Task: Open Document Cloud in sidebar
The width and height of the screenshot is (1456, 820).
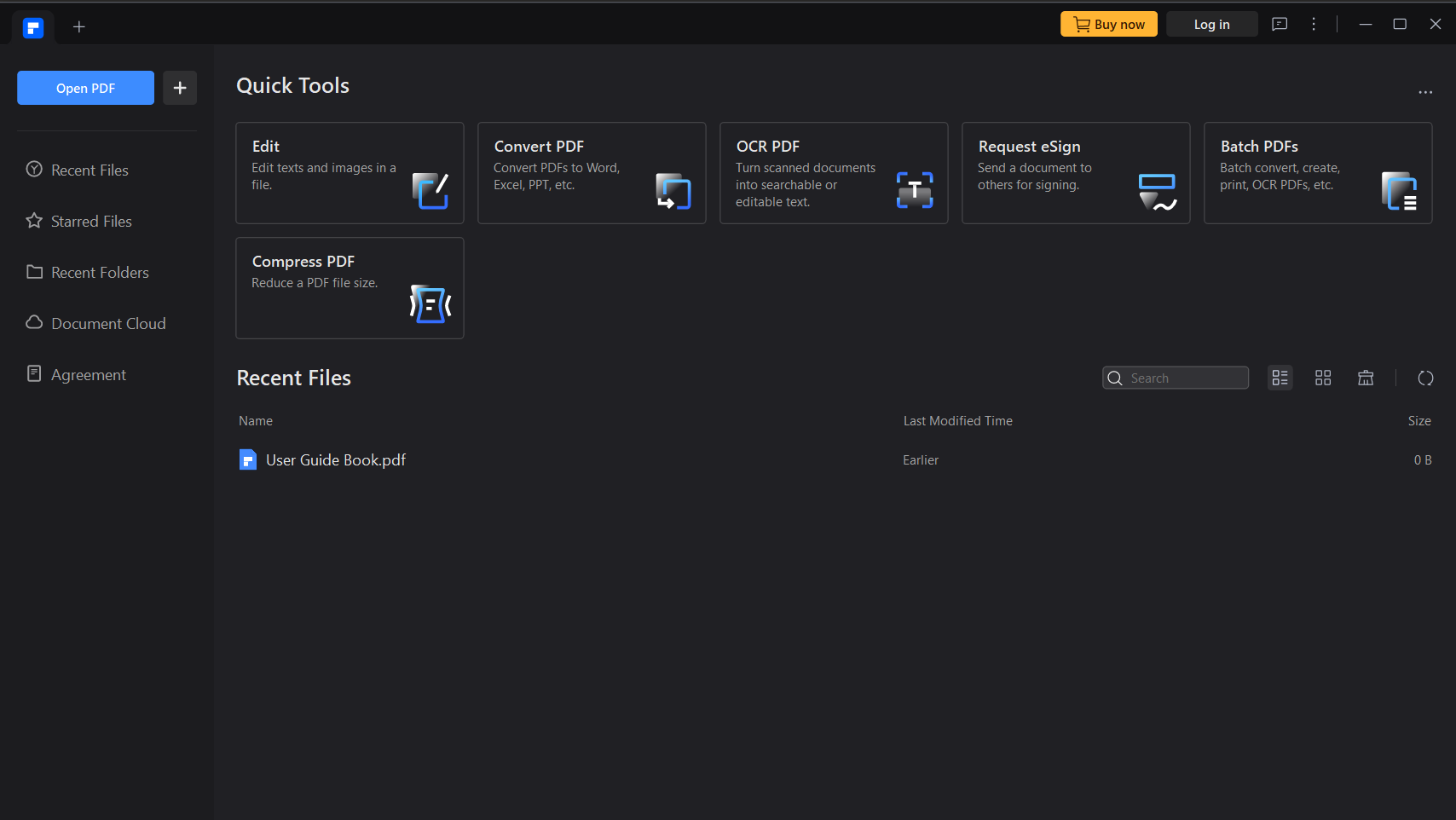Action: pos(108,324)
